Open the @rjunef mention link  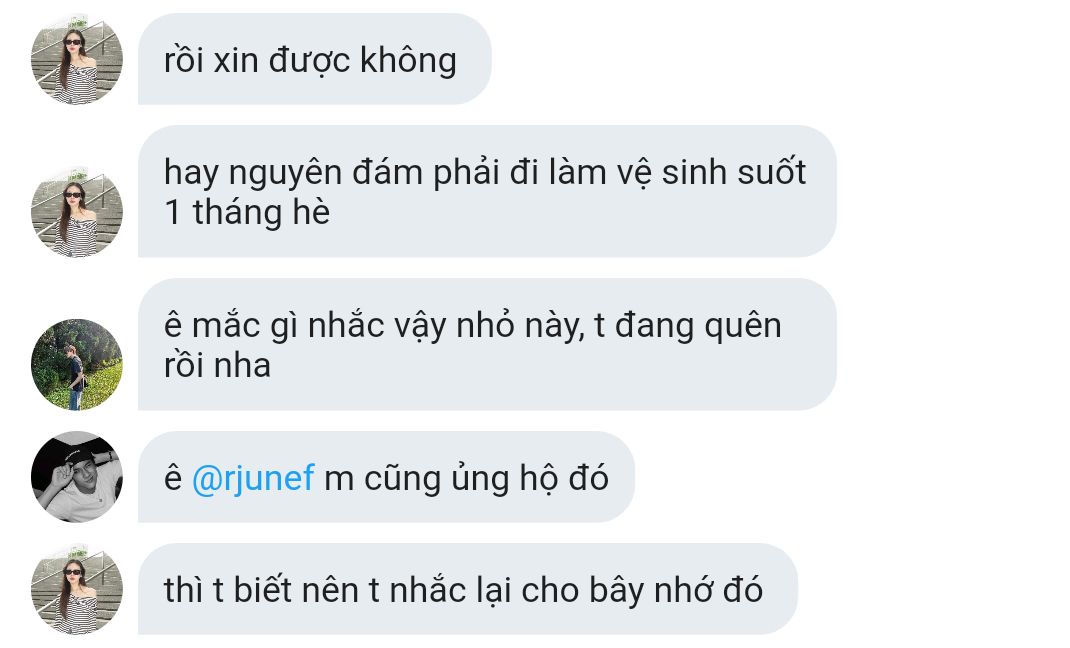click(x=253, y=477)
